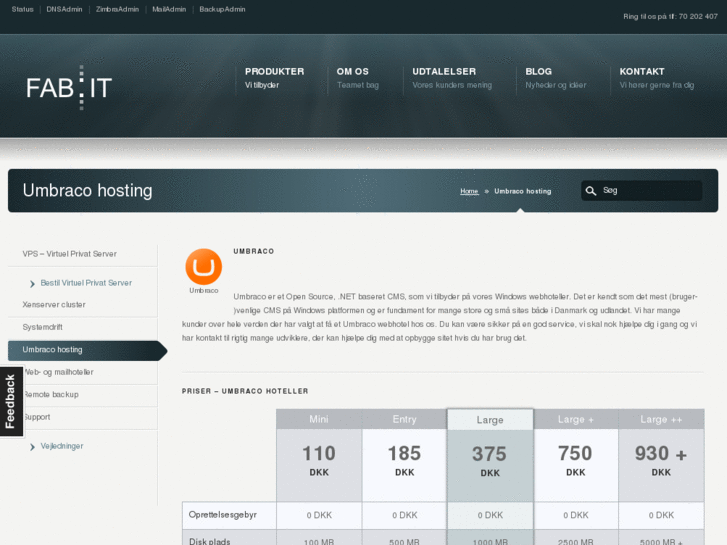
Task: Open the OM OS menu
Action: tap(357, 78)
